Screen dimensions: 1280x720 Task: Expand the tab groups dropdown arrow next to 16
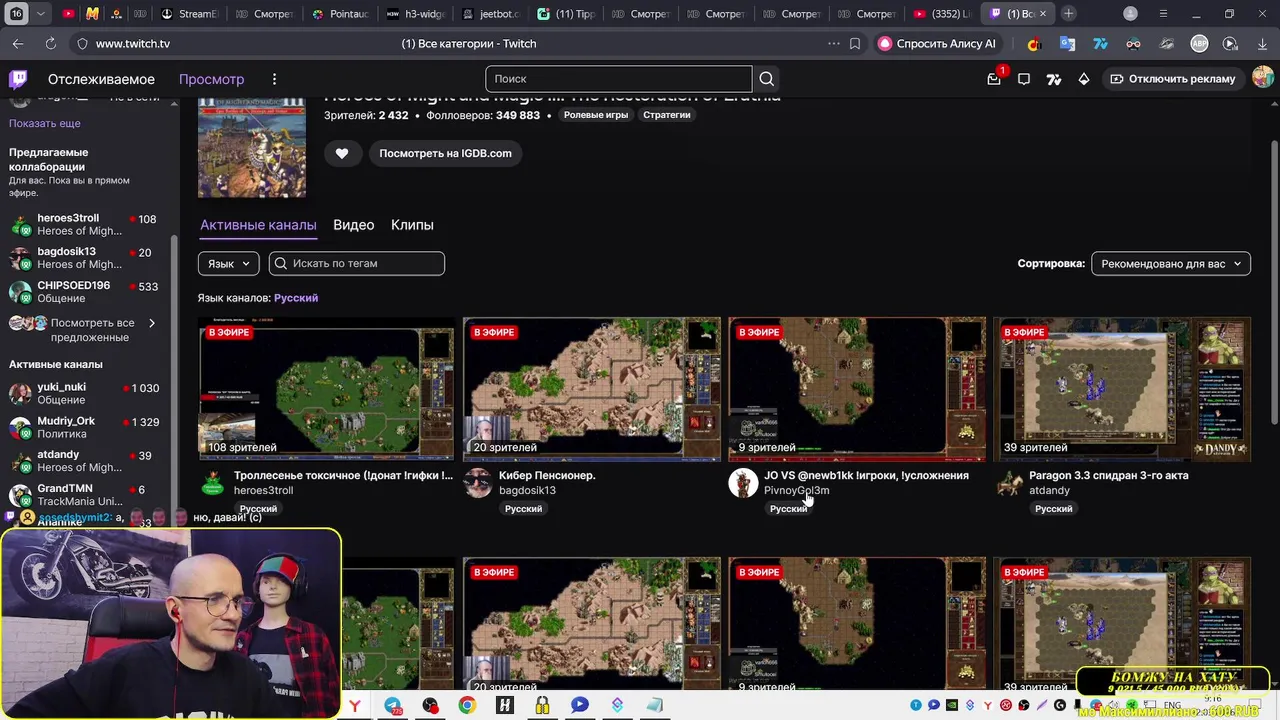pos(40,14)
